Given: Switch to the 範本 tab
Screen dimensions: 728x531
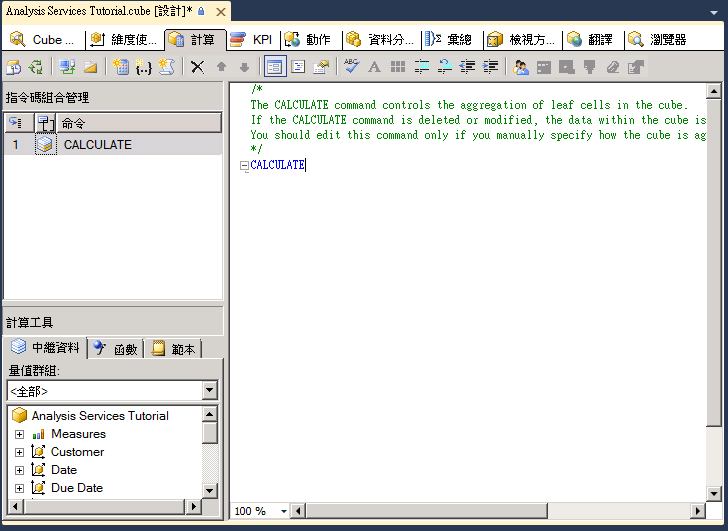Looking at the screenshot, I should [173, 349].
